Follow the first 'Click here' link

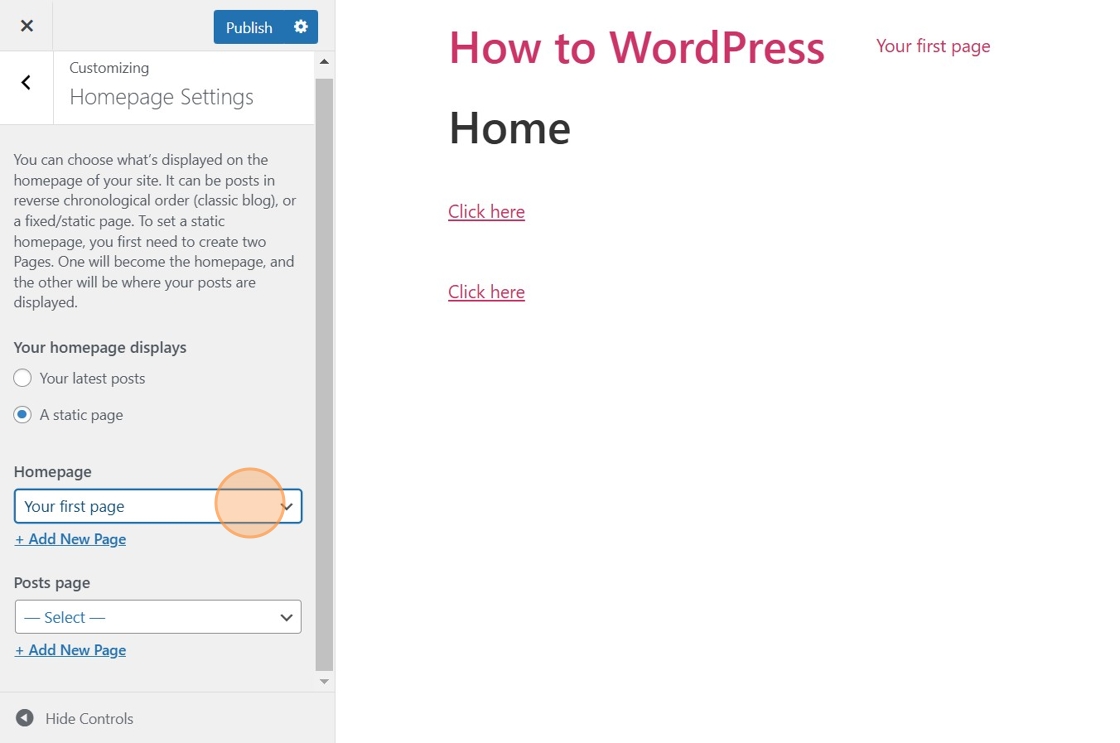486,211
